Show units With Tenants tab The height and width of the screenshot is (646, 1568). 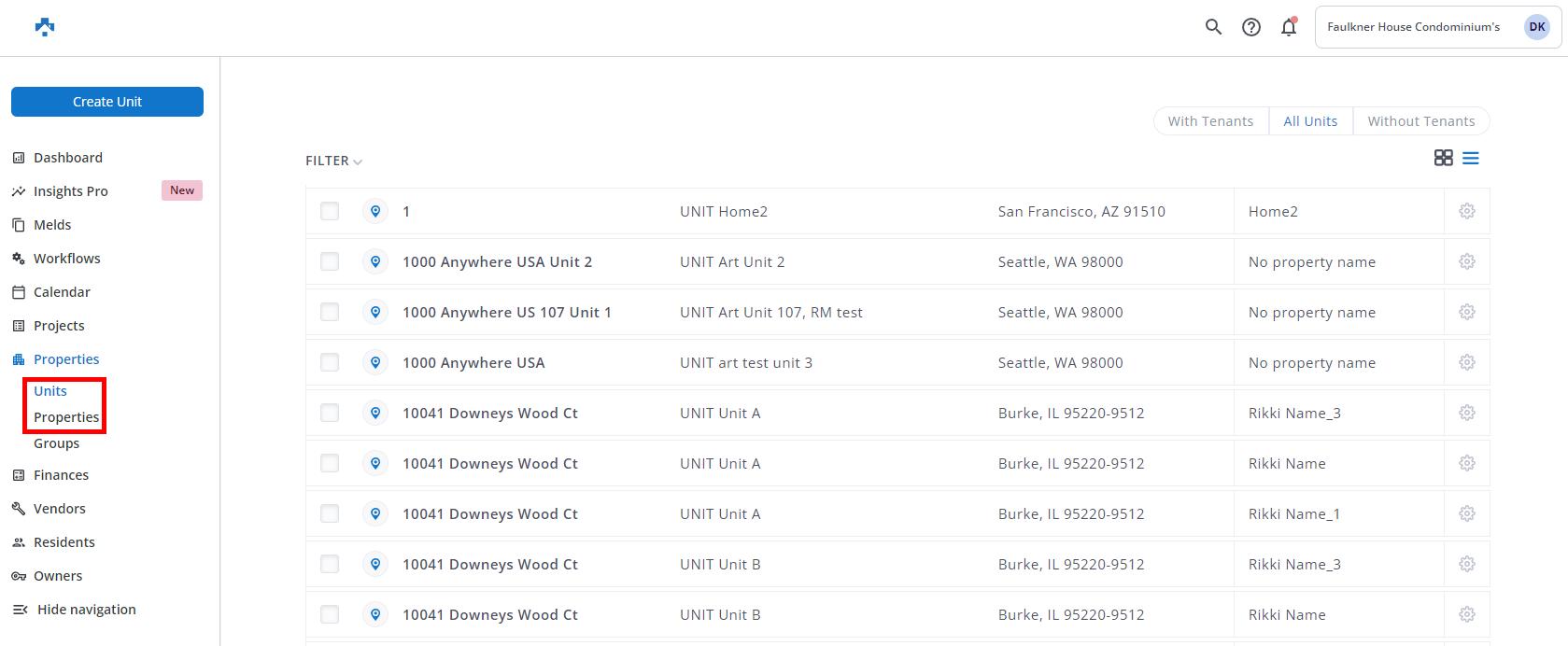point(1210,121)
